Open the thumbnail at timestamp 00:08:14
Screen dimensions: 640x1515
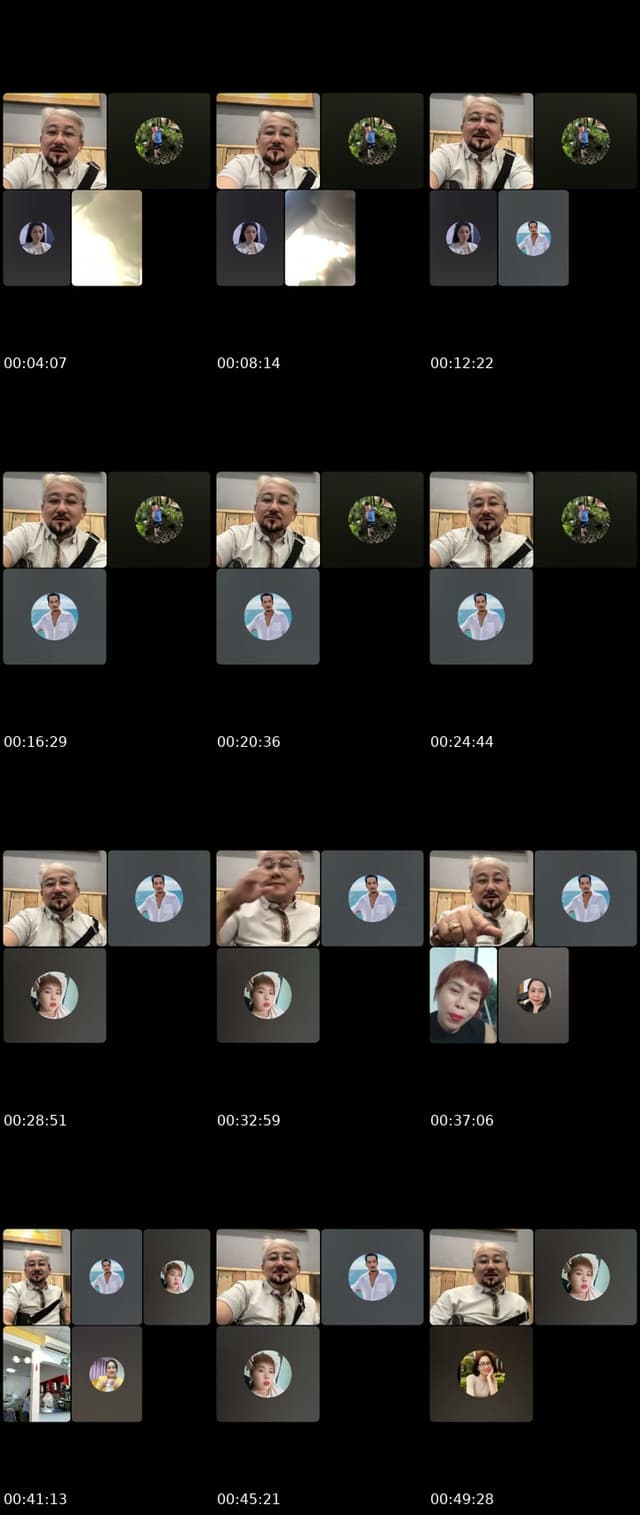point(320,189)
